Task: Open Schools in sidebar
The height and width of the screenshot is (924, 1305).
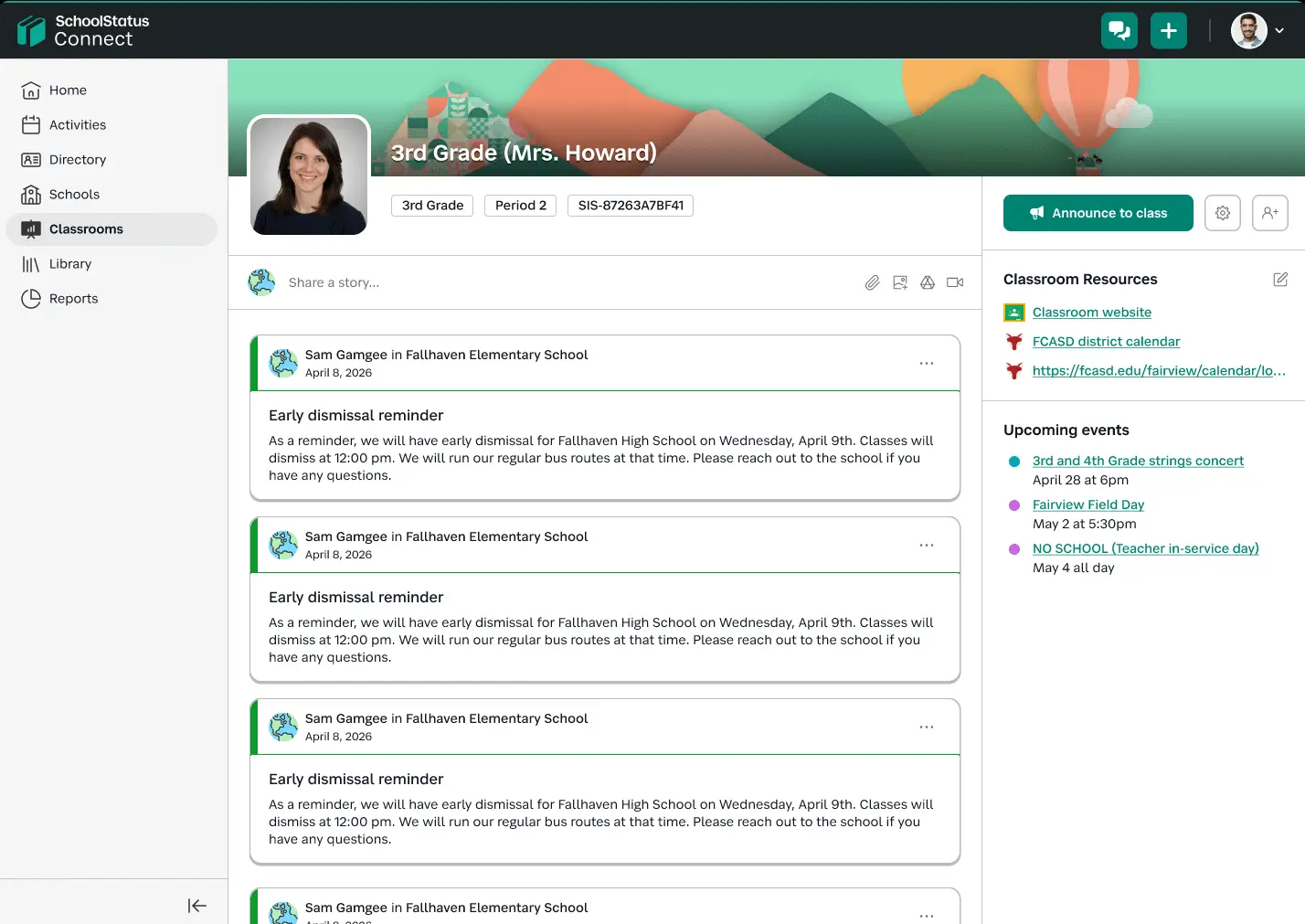Action: (111, 195)
